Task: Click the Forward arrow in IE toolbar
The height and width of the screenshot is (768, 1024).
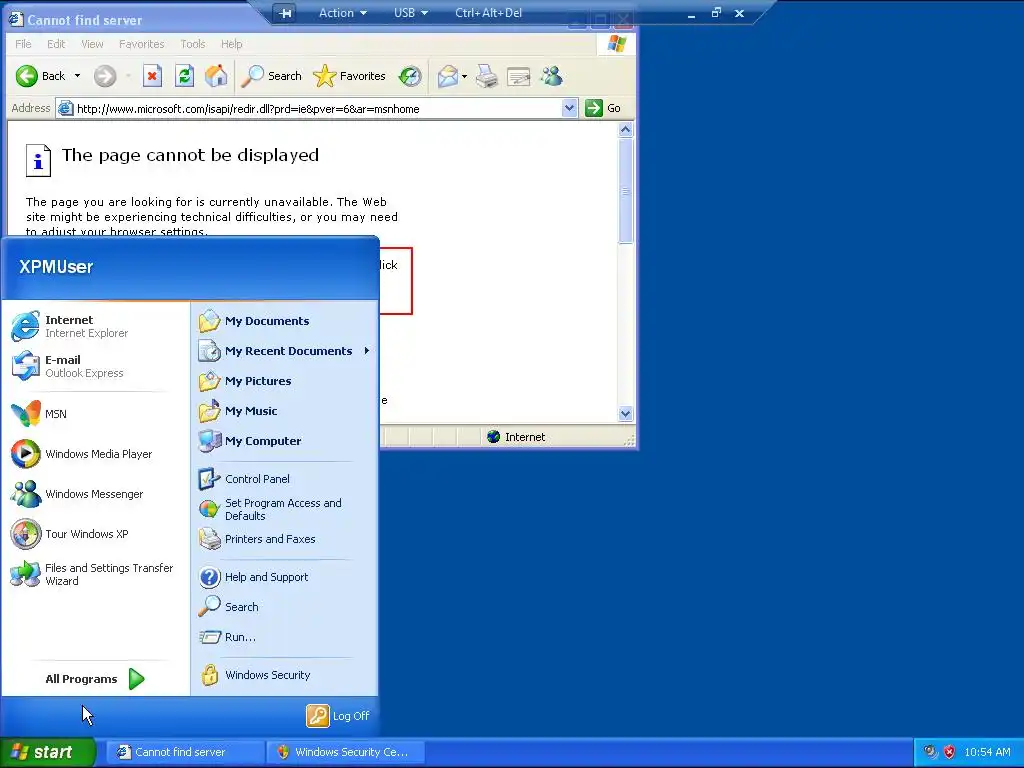Action: point(104,76)
